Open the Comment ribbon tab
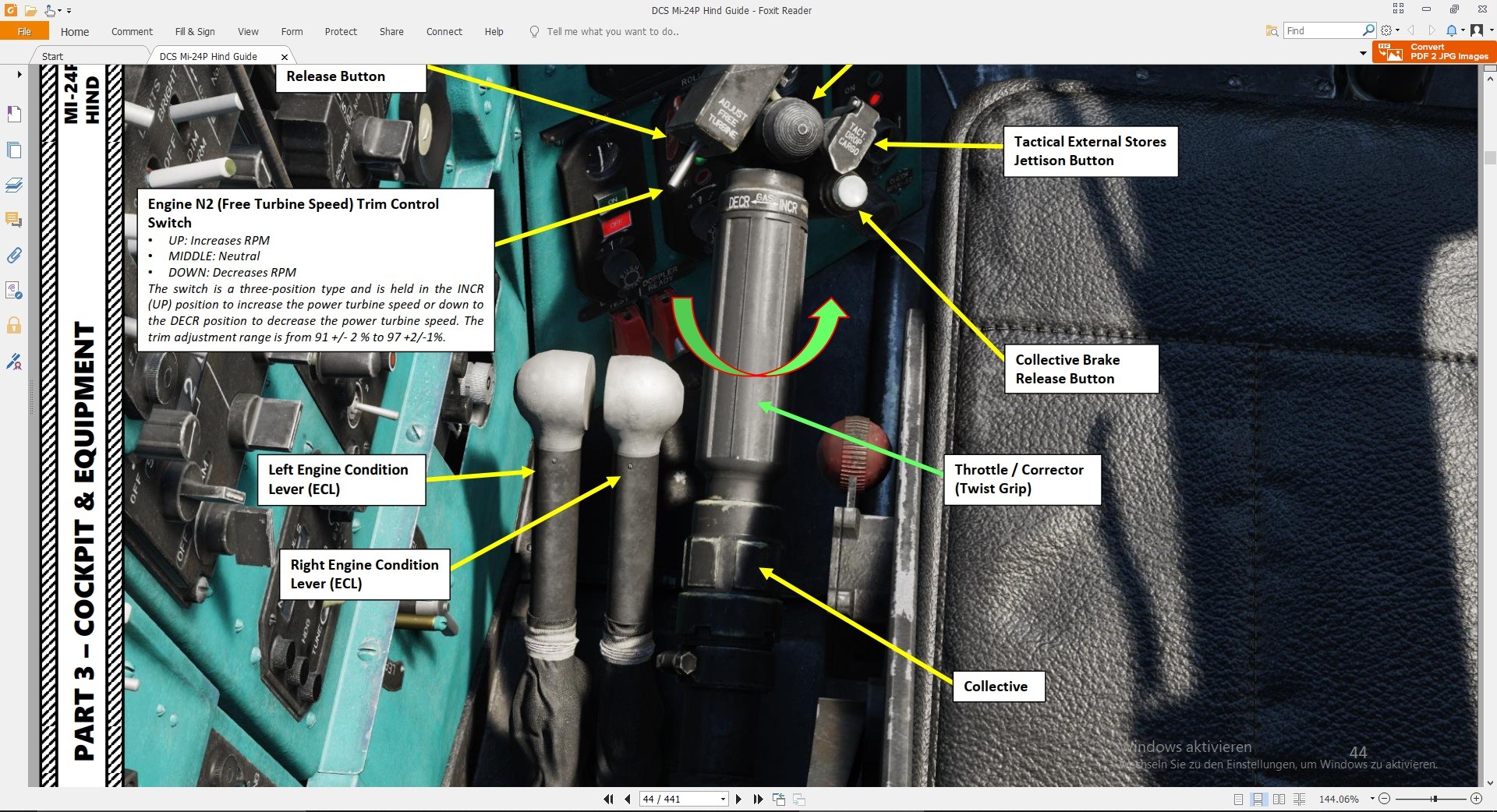 click(132, 31)
